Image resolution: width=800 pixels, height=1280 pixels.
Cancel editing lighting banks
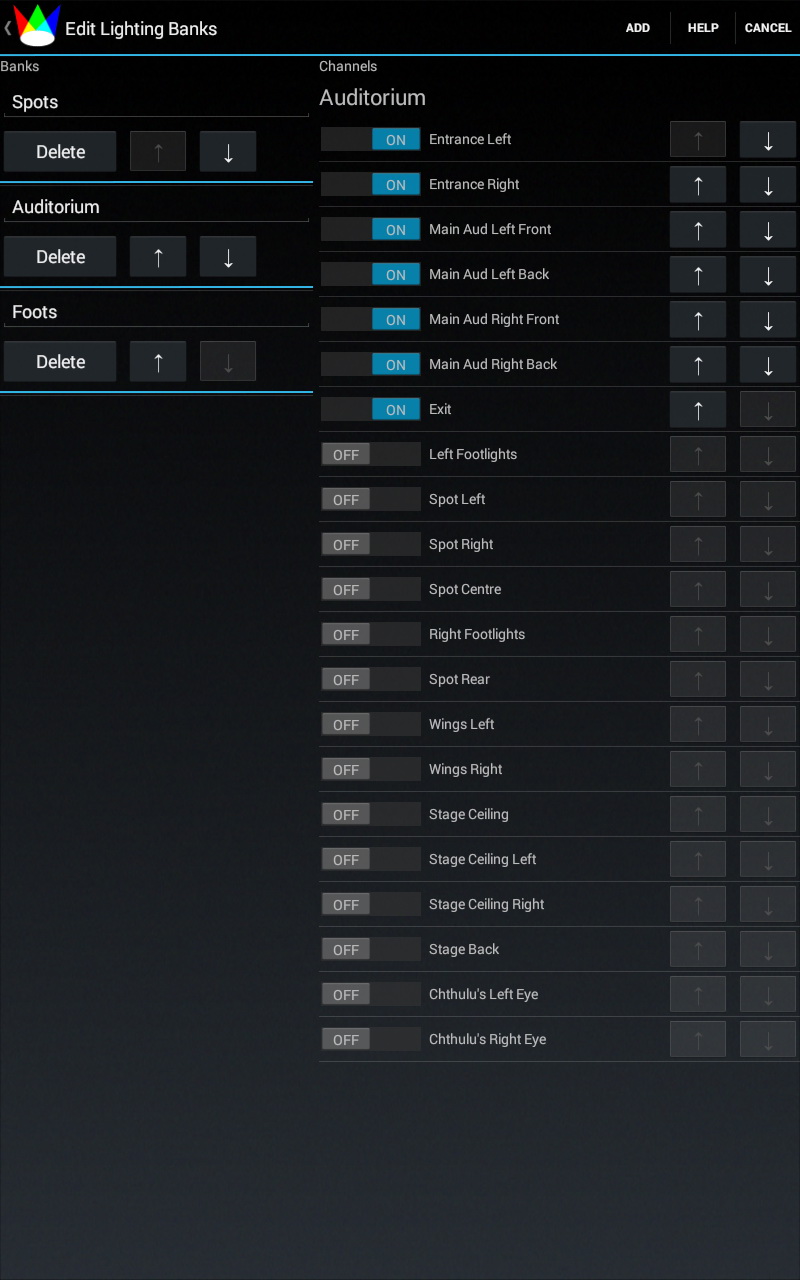pyautogui.click(x=768, y=27)
